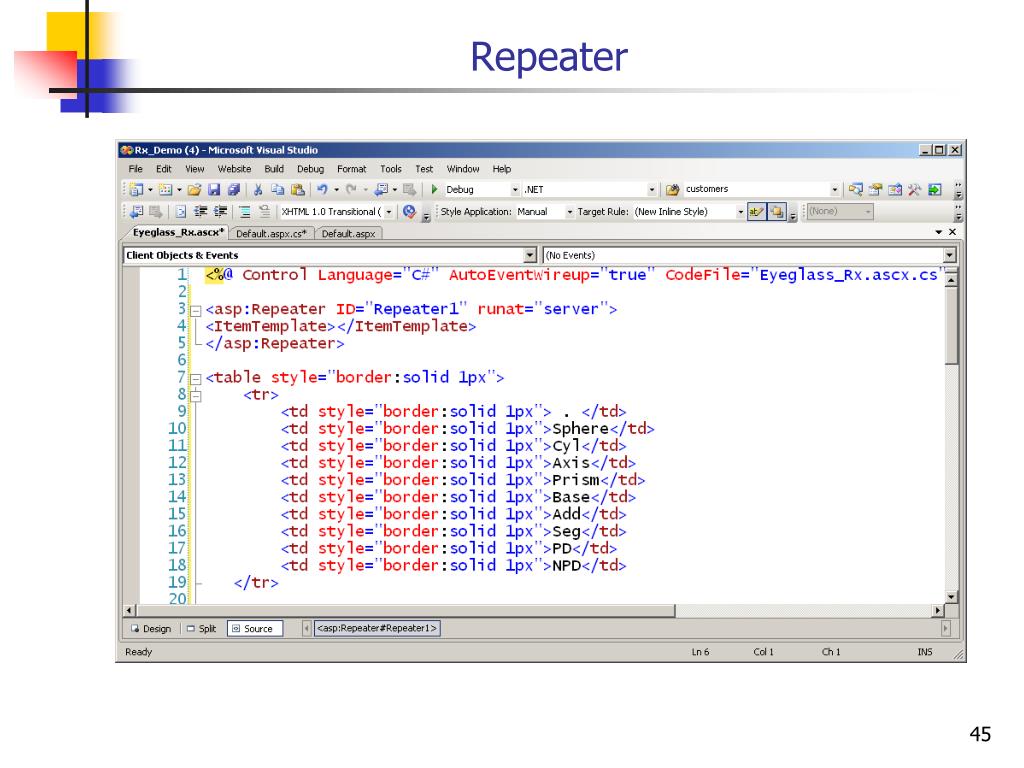Screen dimensions: 1024x768
Task: Click the Check Accessibility validation icon
Action: (409, 212)
